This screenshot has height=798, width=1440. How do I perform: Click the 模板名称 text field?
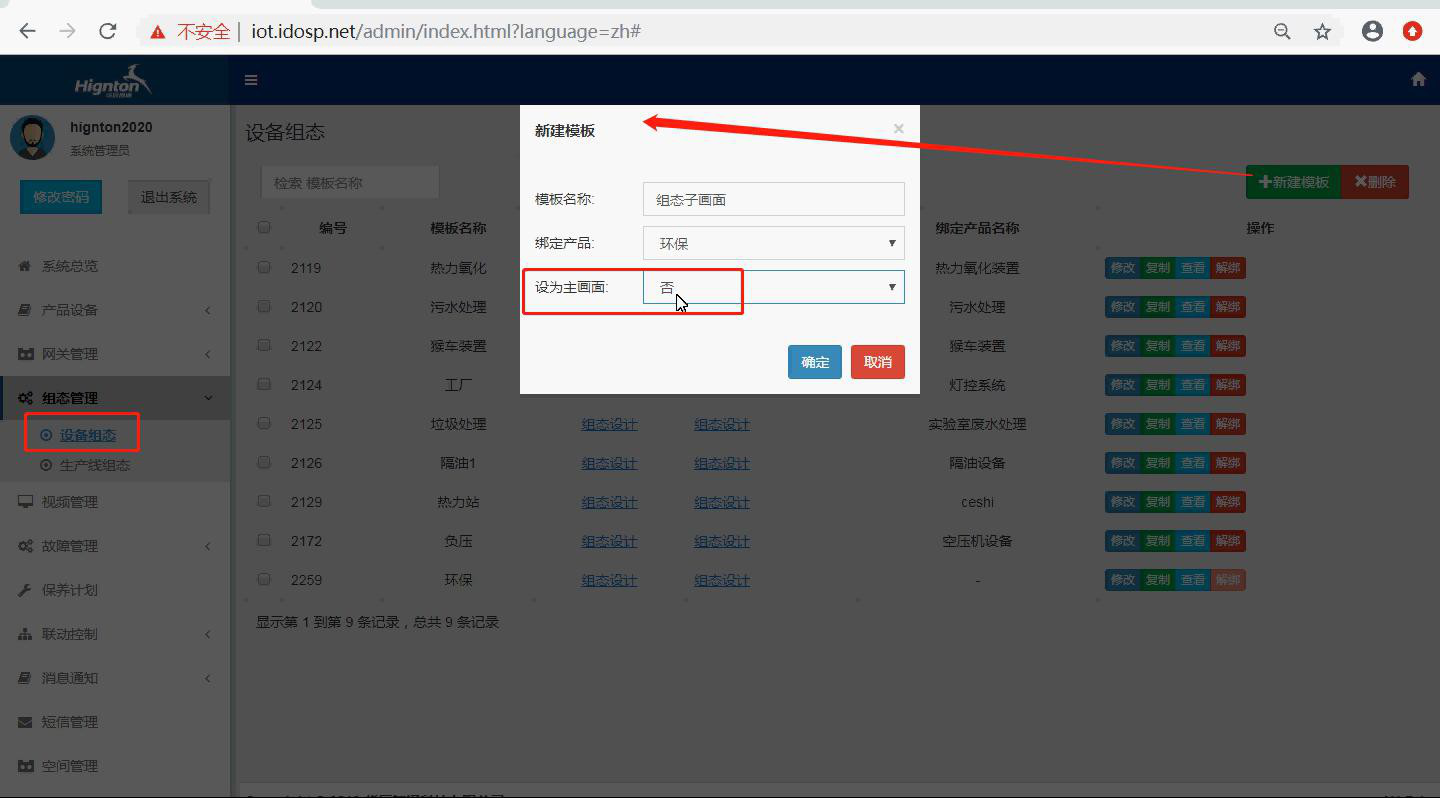(773, 199)
